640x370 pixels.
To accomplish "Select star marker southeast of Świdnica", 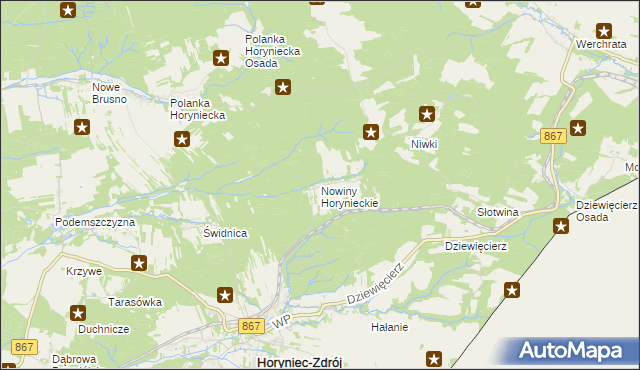I will [x=225, y=295].
